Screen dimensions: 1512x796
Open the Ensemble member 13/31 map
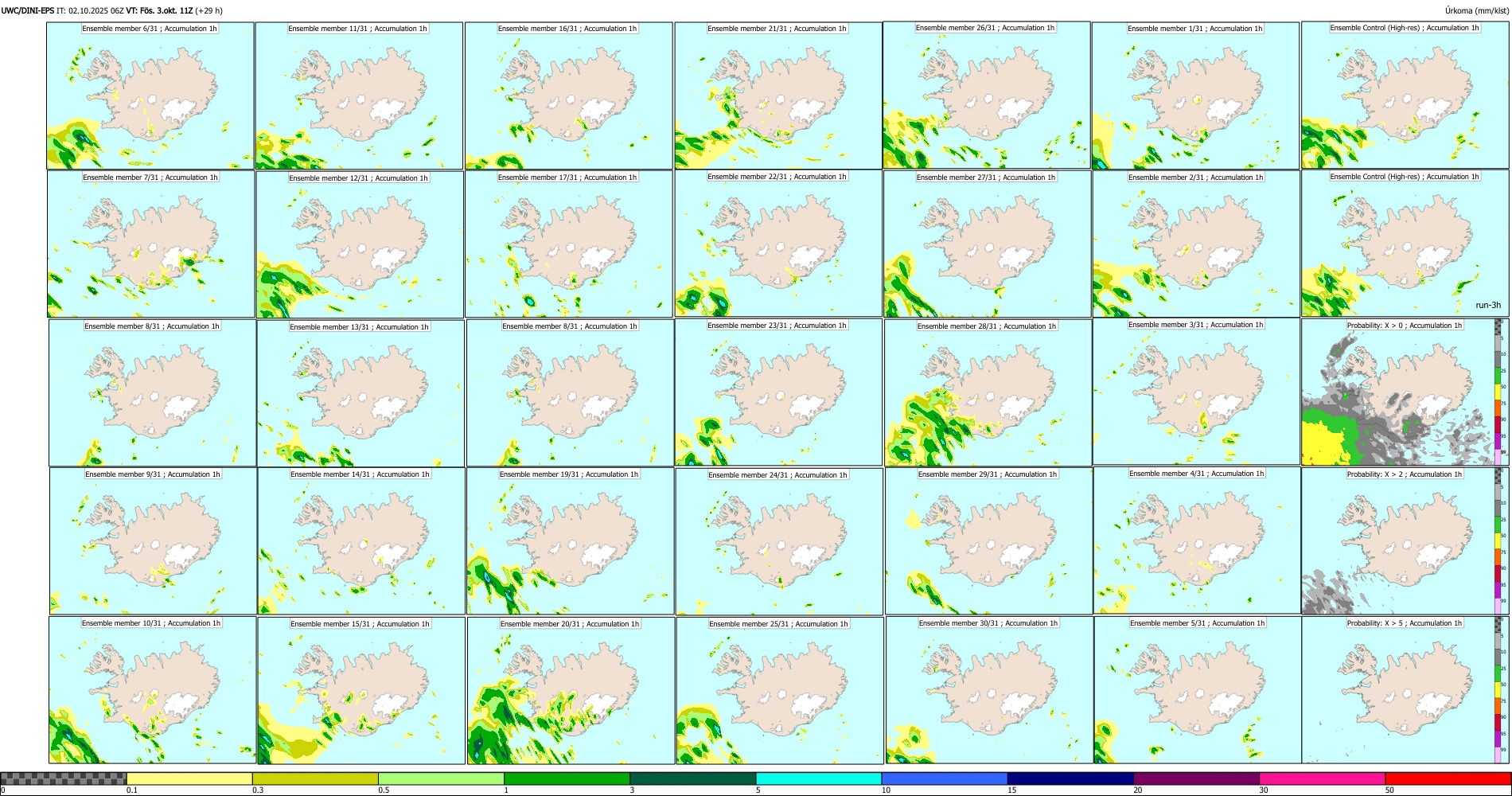360,394
